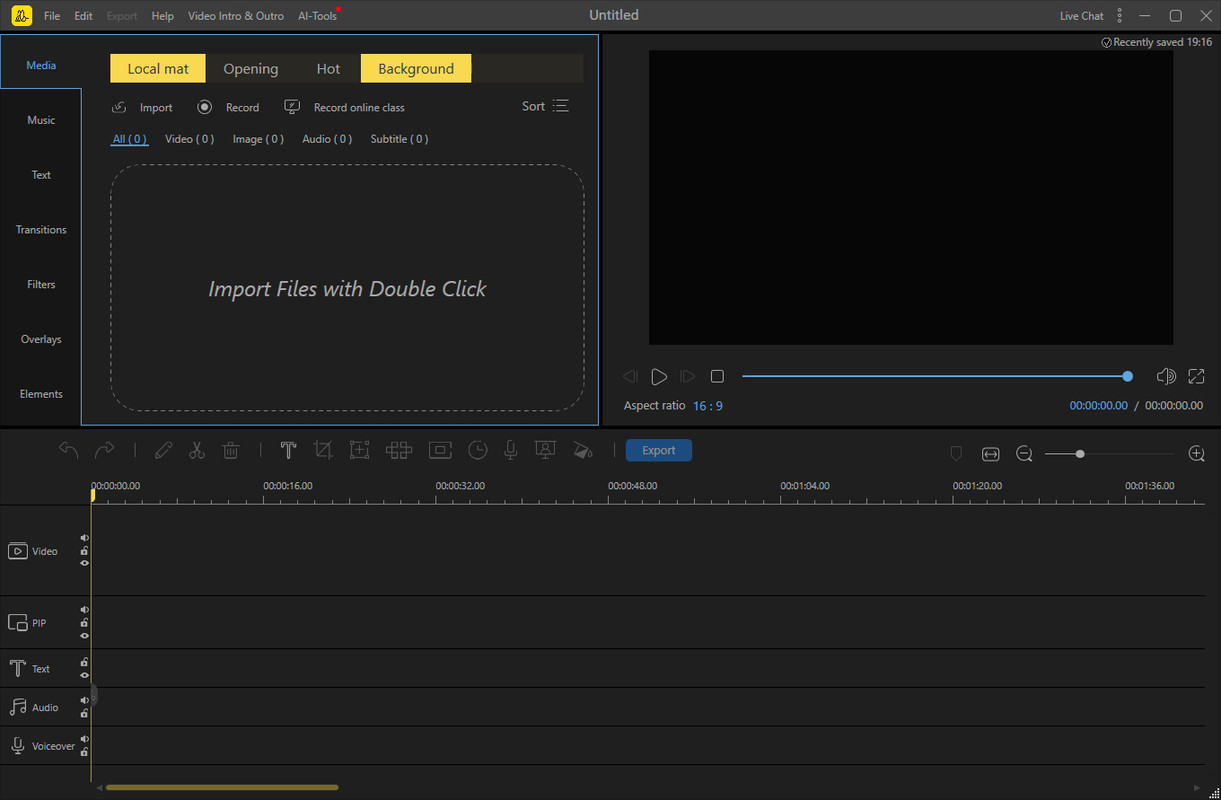Click the trash delete icon

tap(230, 451)
